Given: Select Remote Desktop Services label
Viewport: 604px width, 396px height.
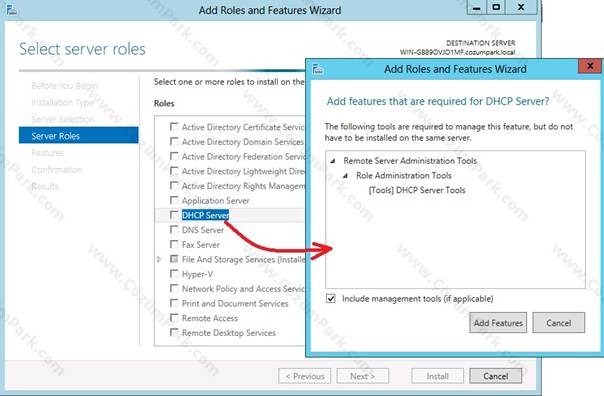Looking at the screenshot, I should (x=229, y=333).
